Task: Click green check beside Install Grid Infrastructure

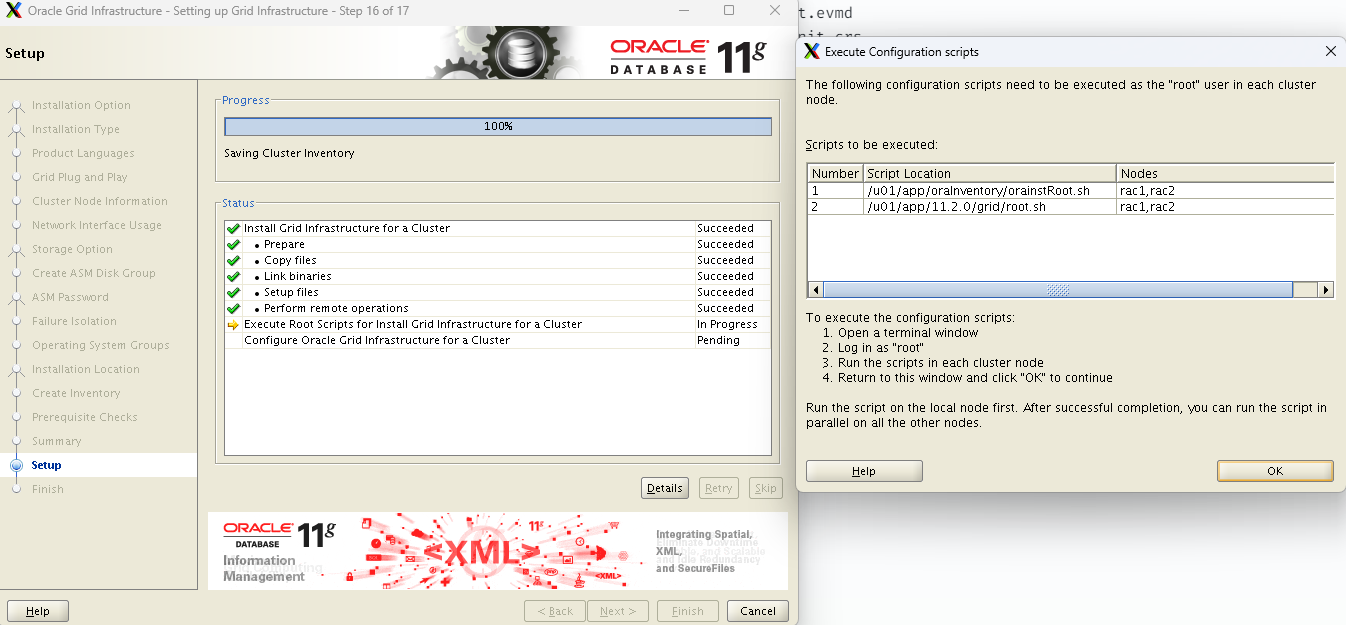Action: [x=233, y=228]
